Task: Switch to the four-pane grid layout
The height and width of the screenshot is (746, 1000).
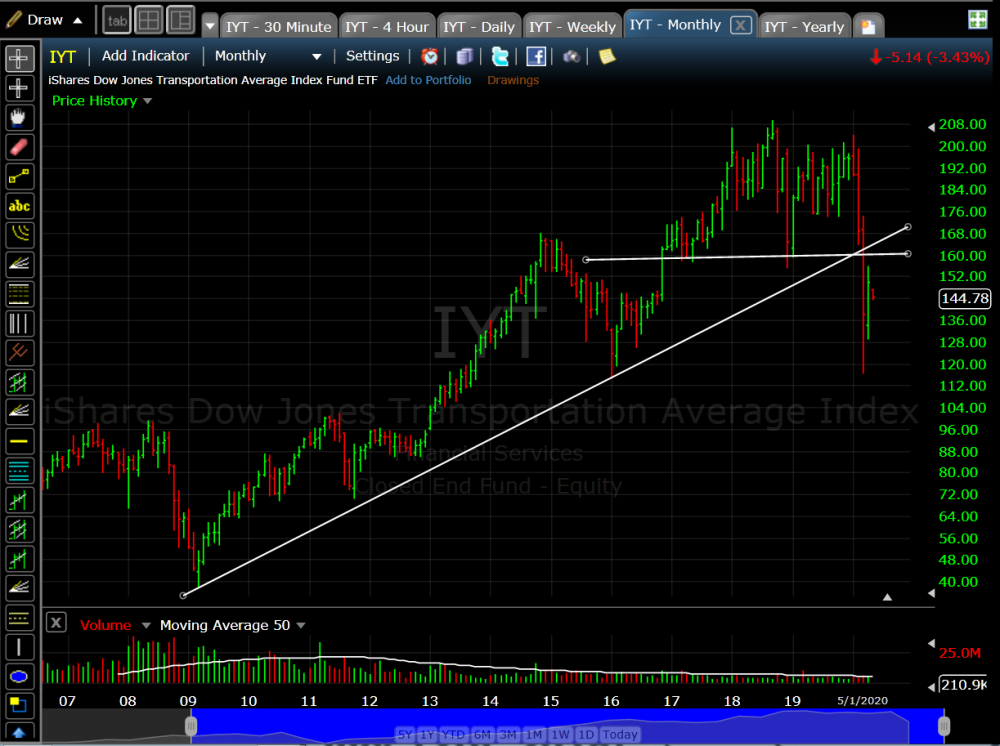Action: tap(149, 20)
